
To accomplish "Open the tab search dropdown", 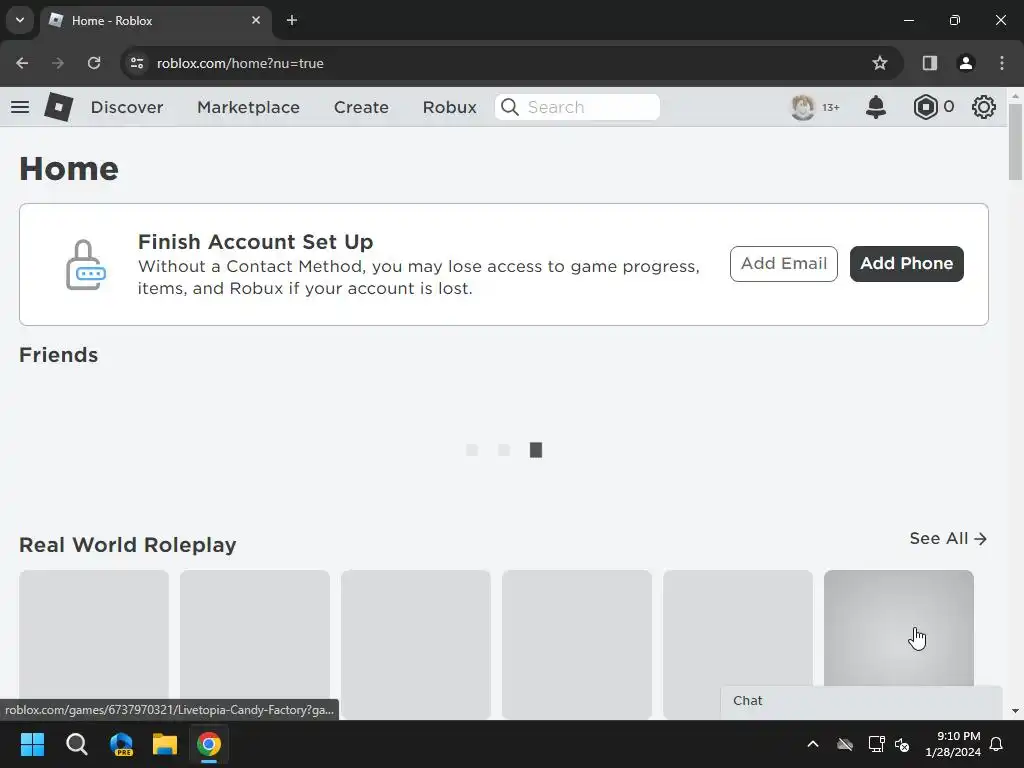I will coord(20,20).
